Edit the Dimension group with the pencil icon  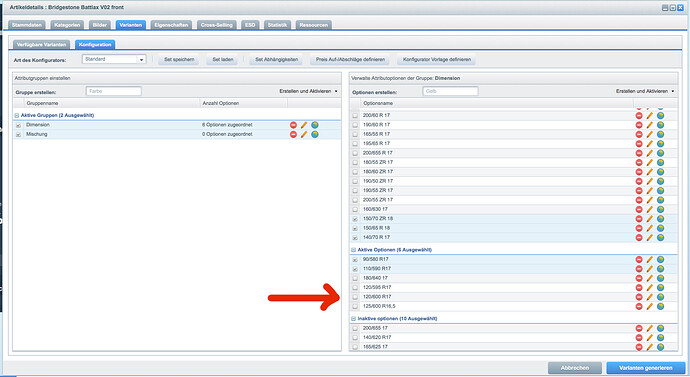coord(304,125)
